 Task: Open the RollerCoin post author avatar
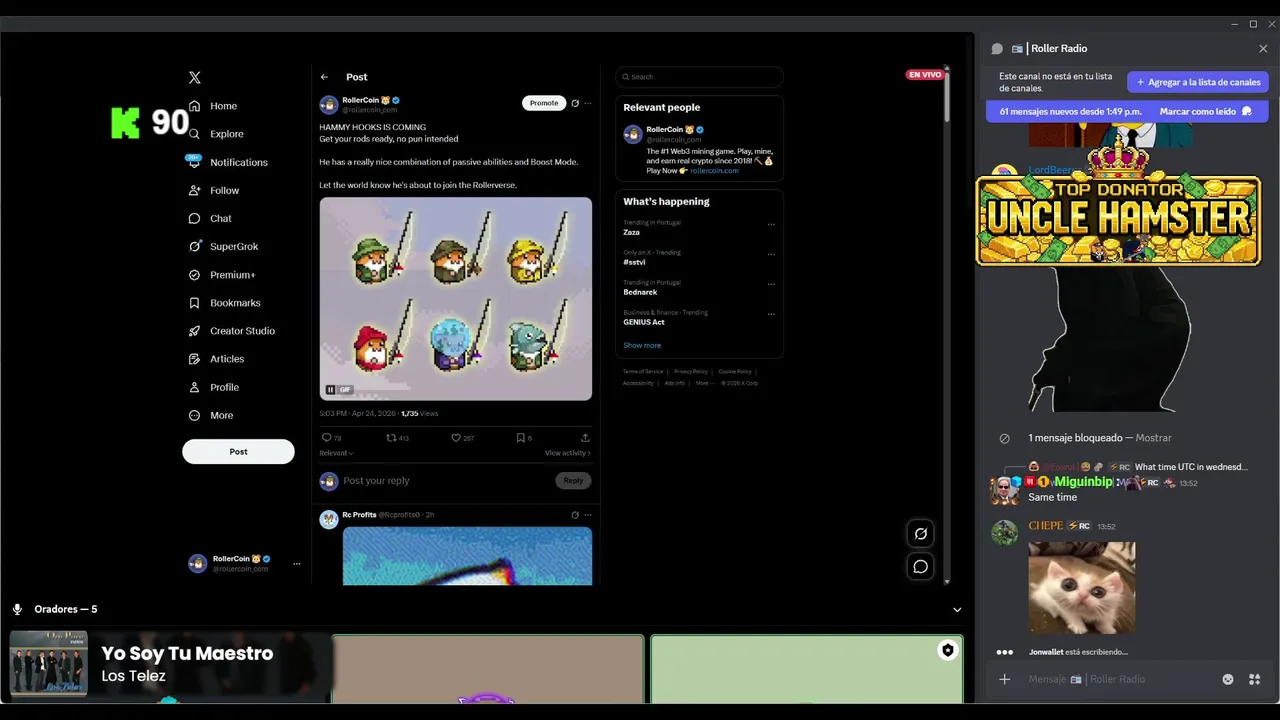tap(328, 105)
